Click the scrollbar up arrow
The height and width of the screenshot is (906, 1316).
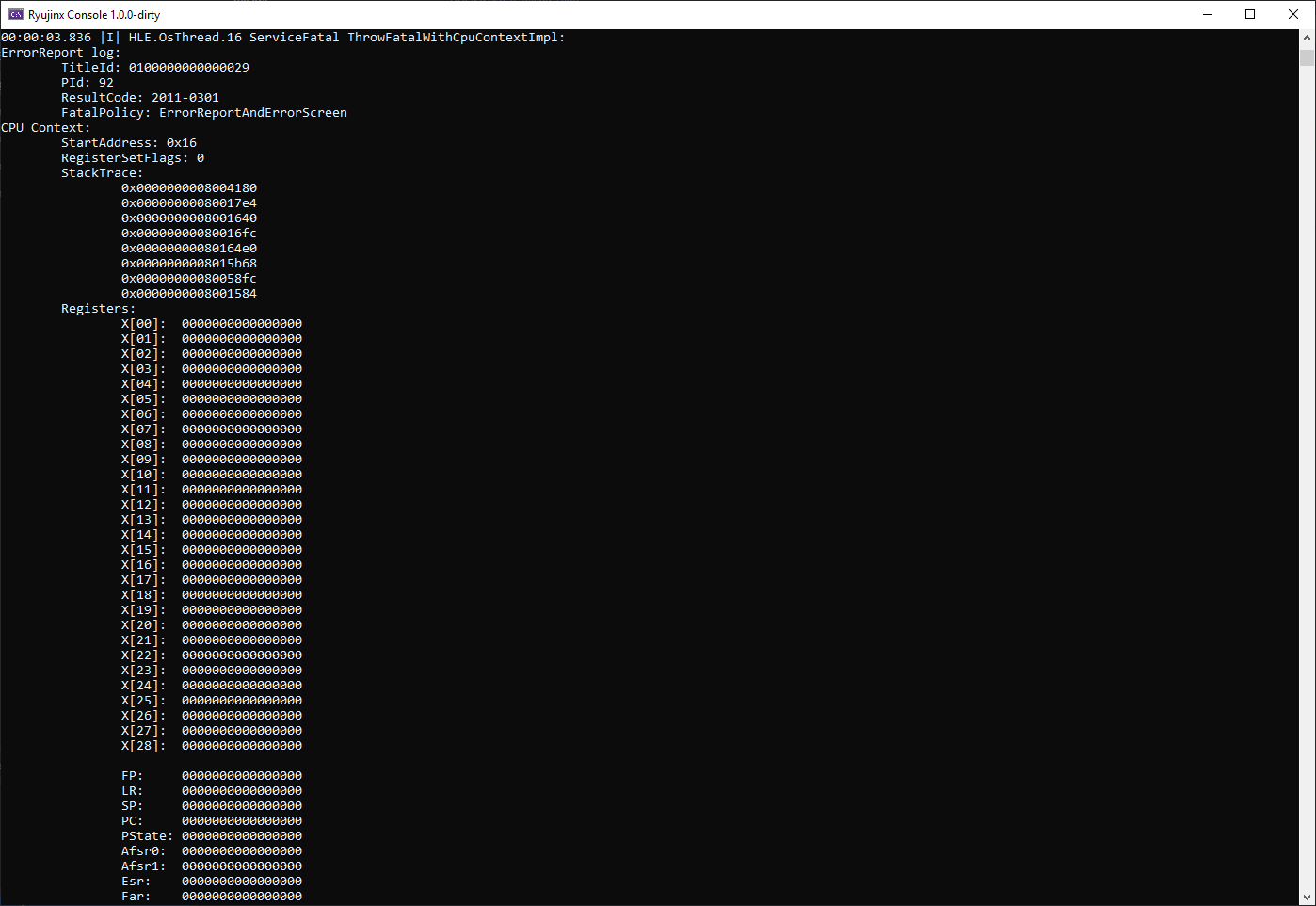(x=1307, y=38)
